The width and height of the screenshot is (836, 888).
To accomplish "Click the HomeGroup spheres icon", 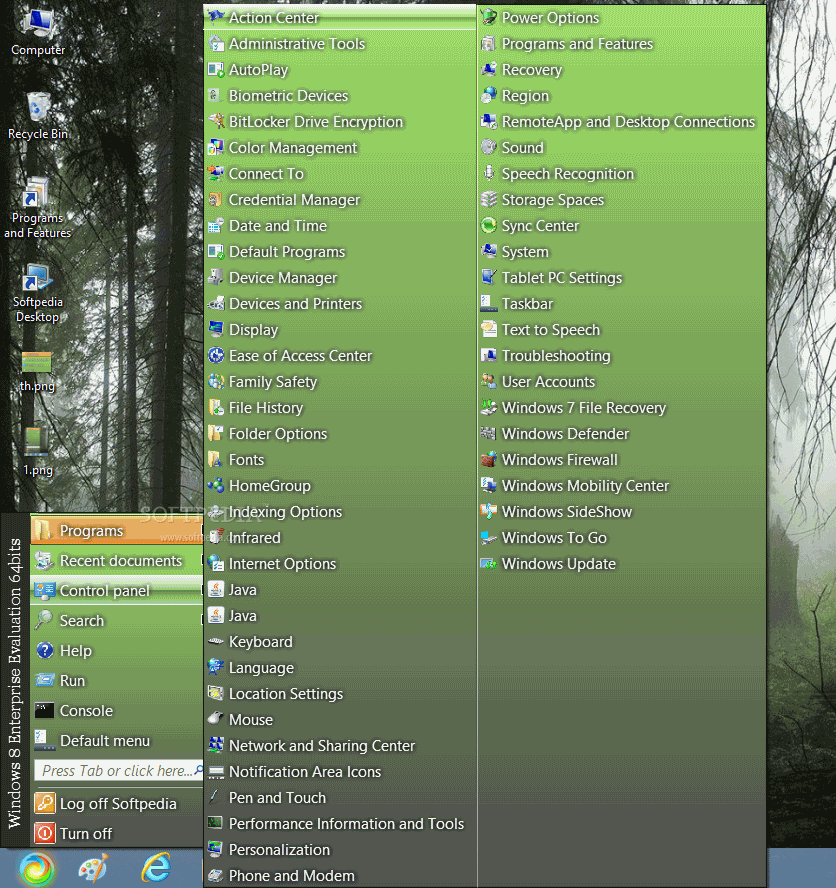I will point(216,485).
